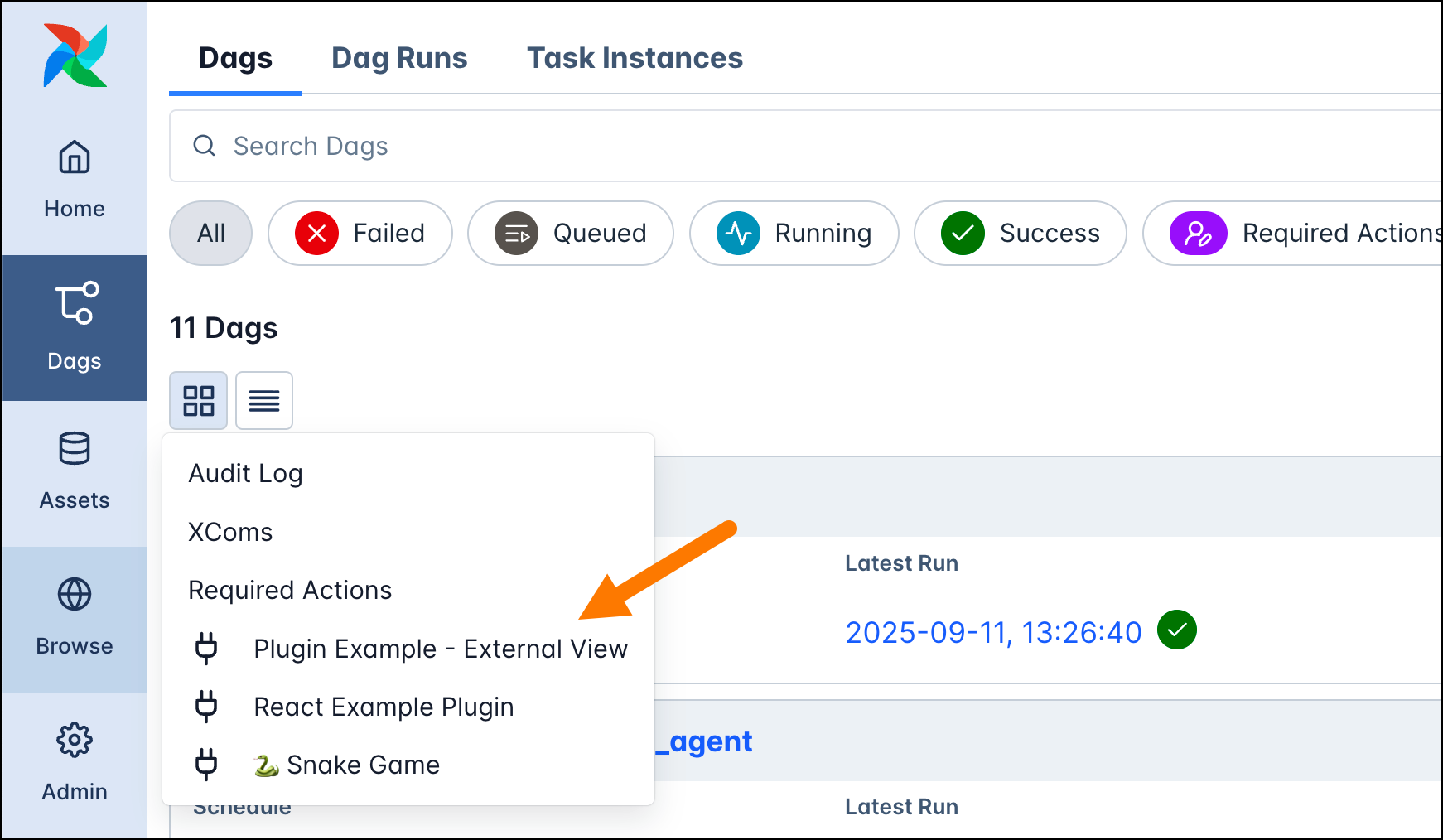Filter Dags by Success status
Image resolution: width=1443 pixels, height=840 pixels.
click(x=1021, y=234)
